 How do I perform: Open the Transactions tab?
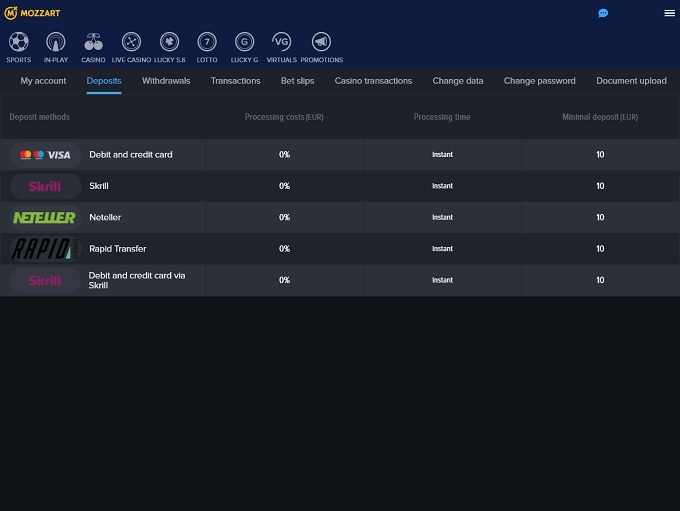tap(235, 81)
